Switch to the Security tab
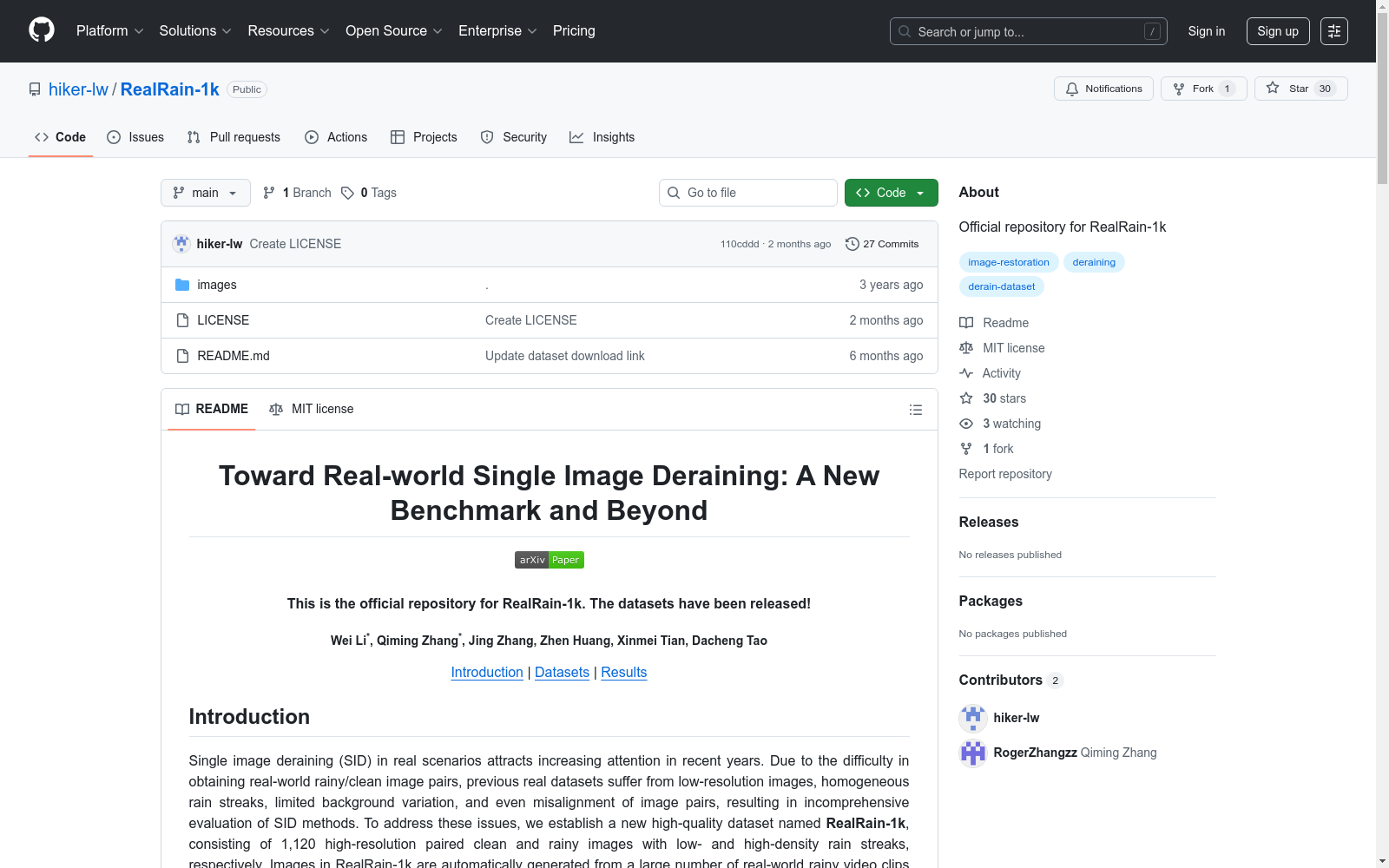The image size is (1389, 868). (514, 137)
